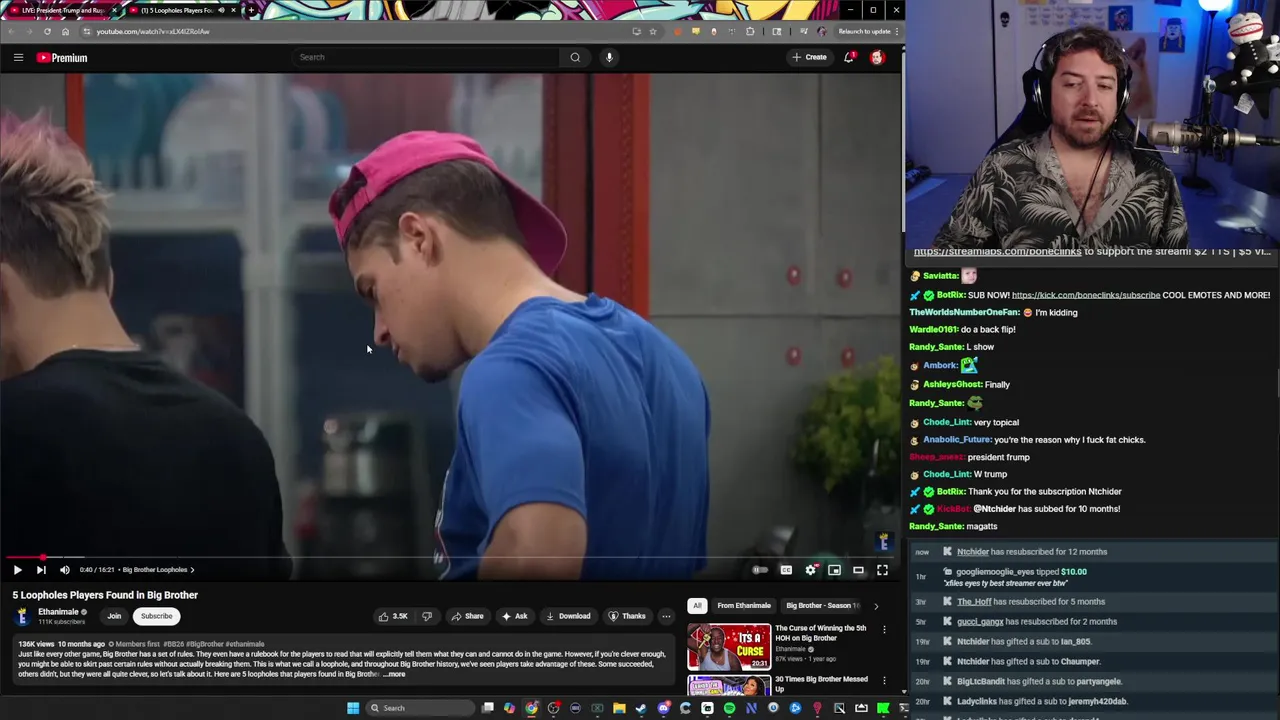The image size is (1280, 720).
Task: Open more actions menu beside Thanks
Action: pyautogui.click(x=666, y=616)
